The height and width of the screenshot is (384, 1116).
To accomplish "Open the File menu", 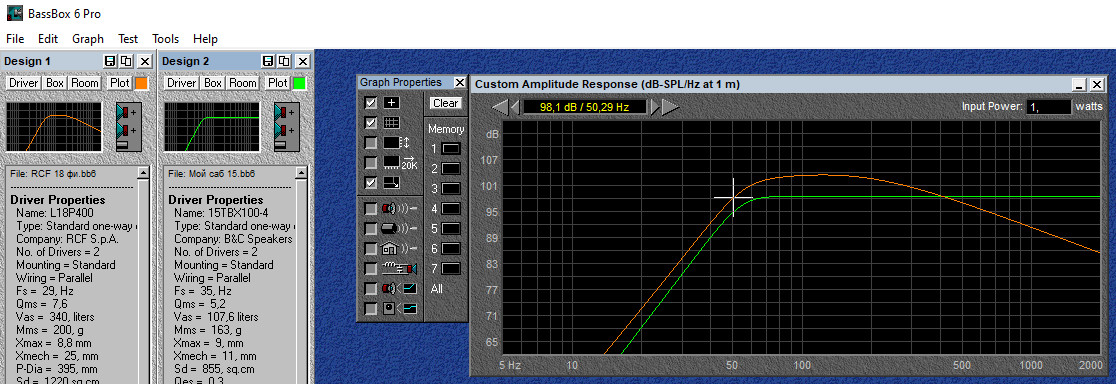I will click(x=15, y=39).
